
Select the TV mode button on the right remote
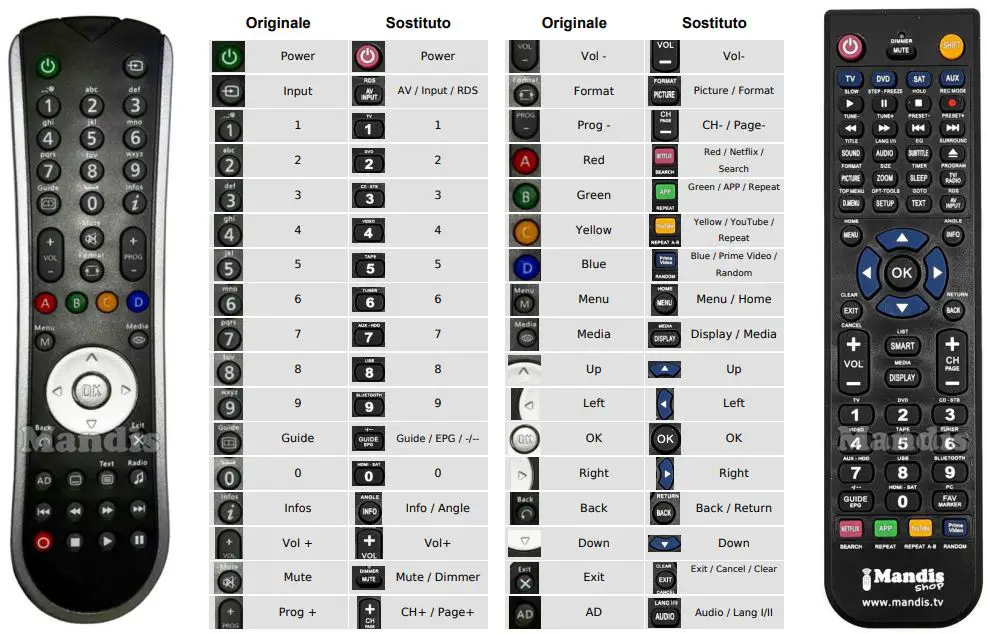(x=850, y=79)
